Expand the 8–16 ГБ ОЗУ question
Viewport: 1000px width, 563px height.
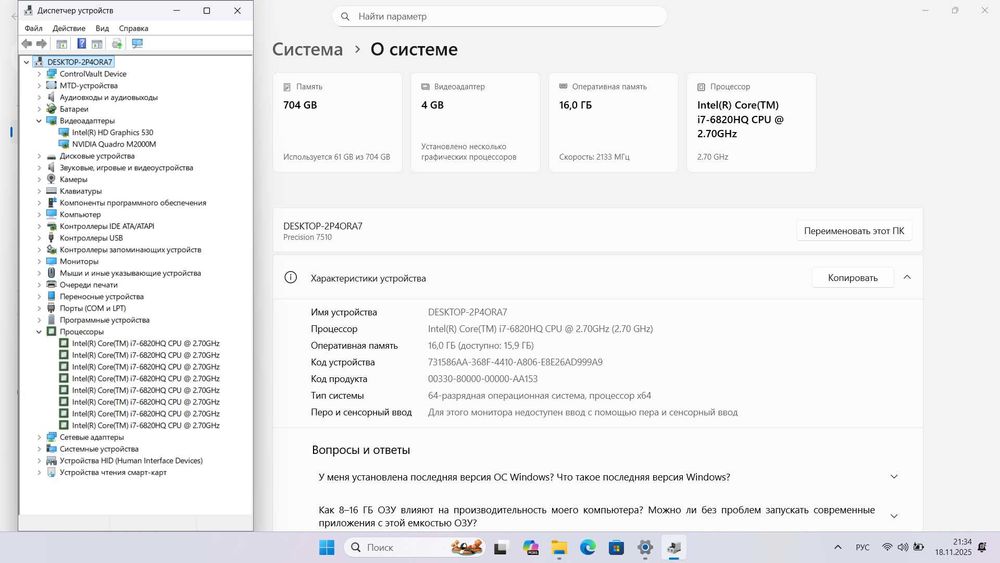894,516
